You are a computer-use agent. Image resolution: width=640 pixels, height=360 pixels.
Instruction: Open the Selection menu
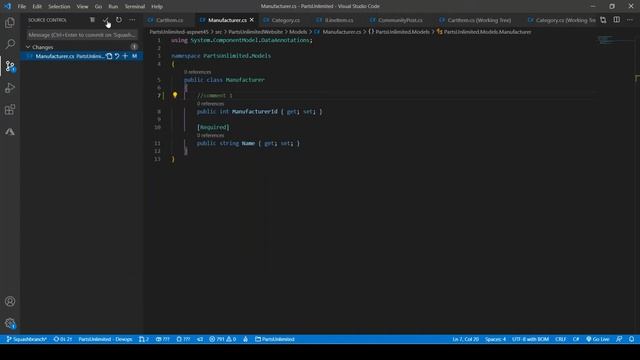(x=59, y=7)
